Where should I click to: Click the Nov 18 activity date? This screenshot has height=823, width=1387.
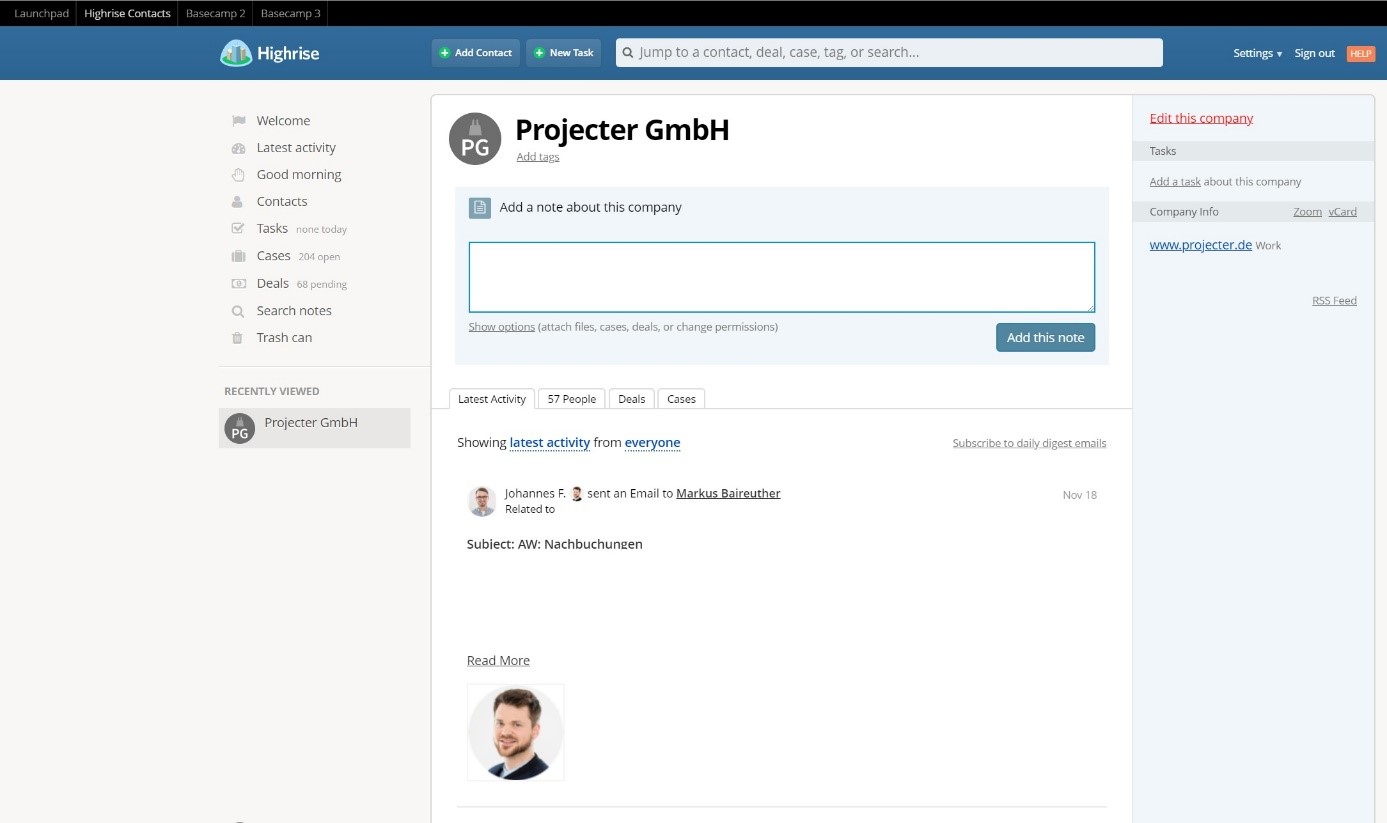(x=1080, y=495)
